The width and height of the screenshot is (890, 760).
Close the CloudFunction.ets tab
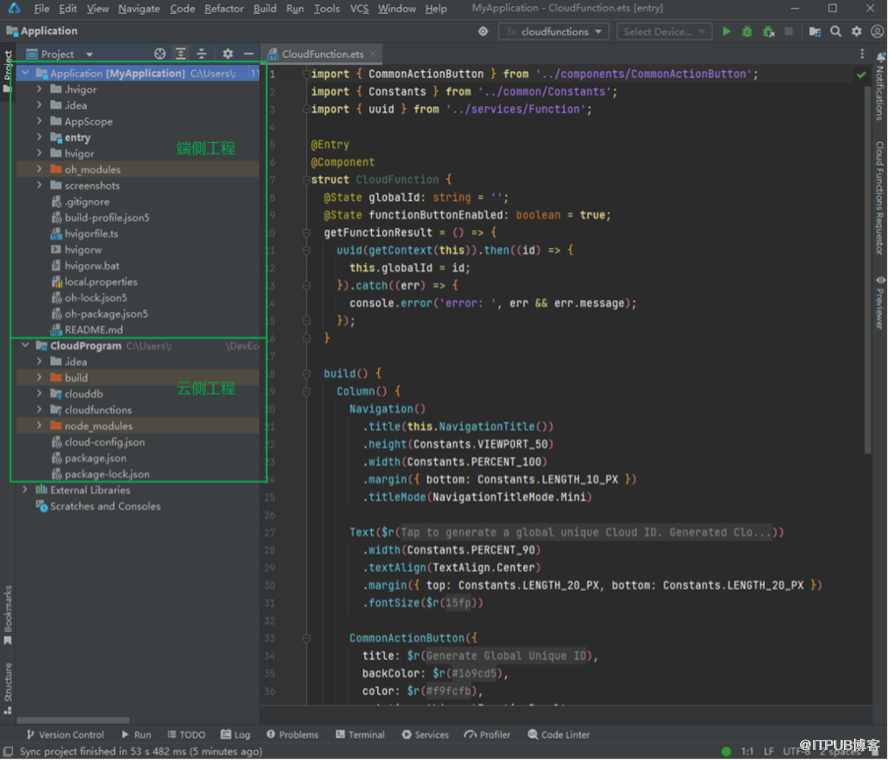click(x=372, y=54)
